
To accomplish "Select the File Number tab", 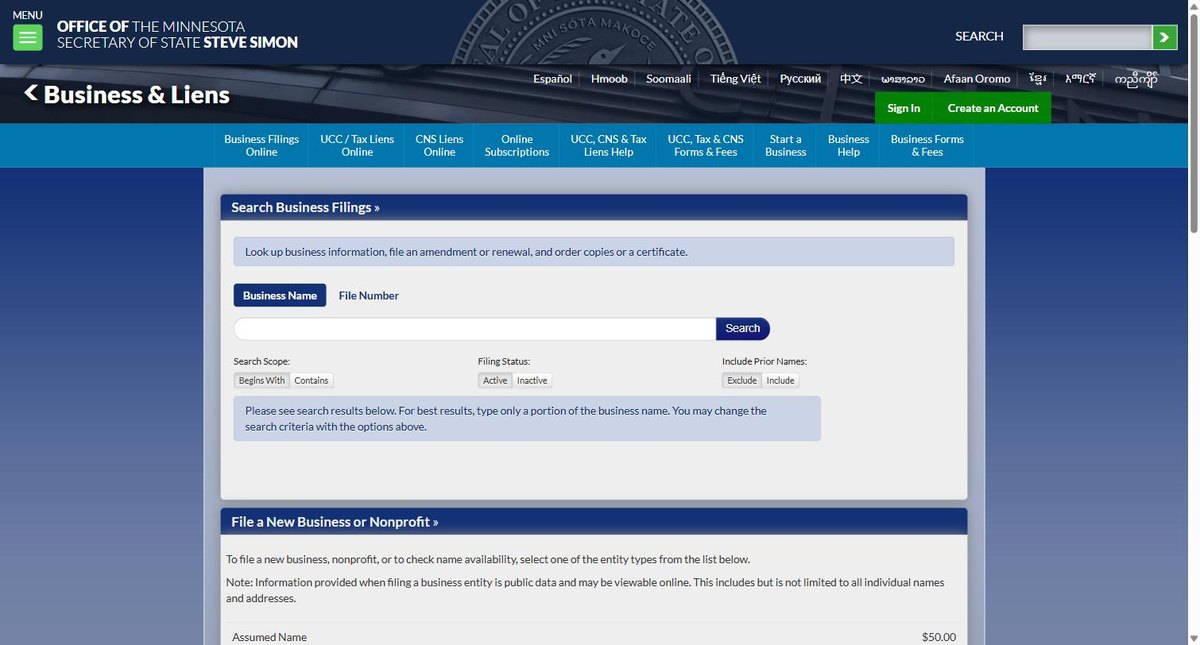I will 368,295.
